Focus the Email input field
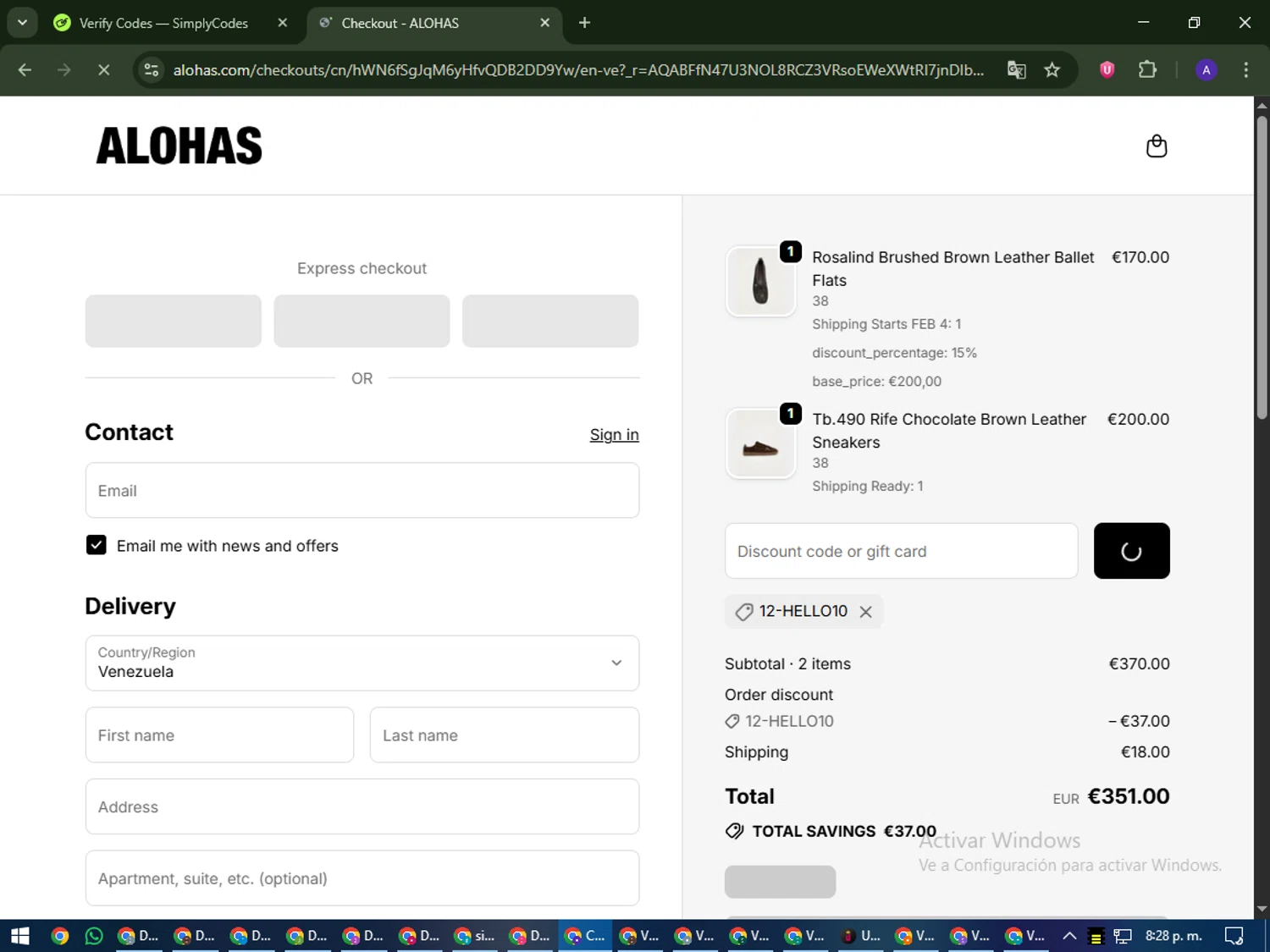 (x=362, y=490)
